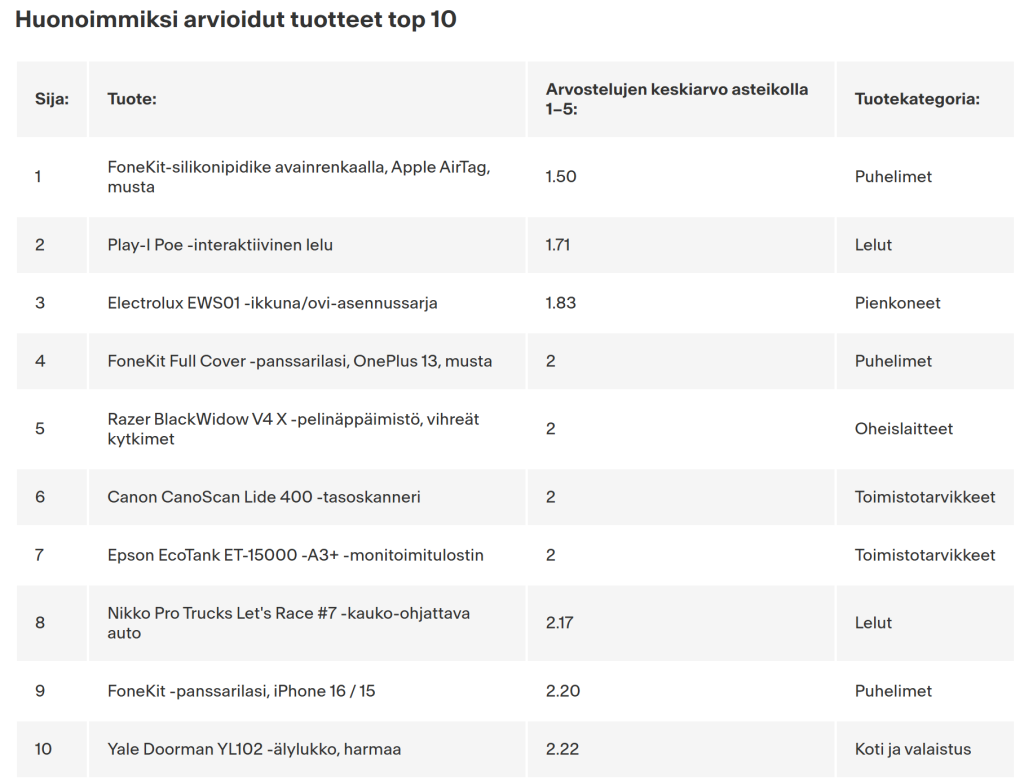Click the "Sija:" column header
The height and width of the screenshot is (784, 1024).
[x=52, y=99]
